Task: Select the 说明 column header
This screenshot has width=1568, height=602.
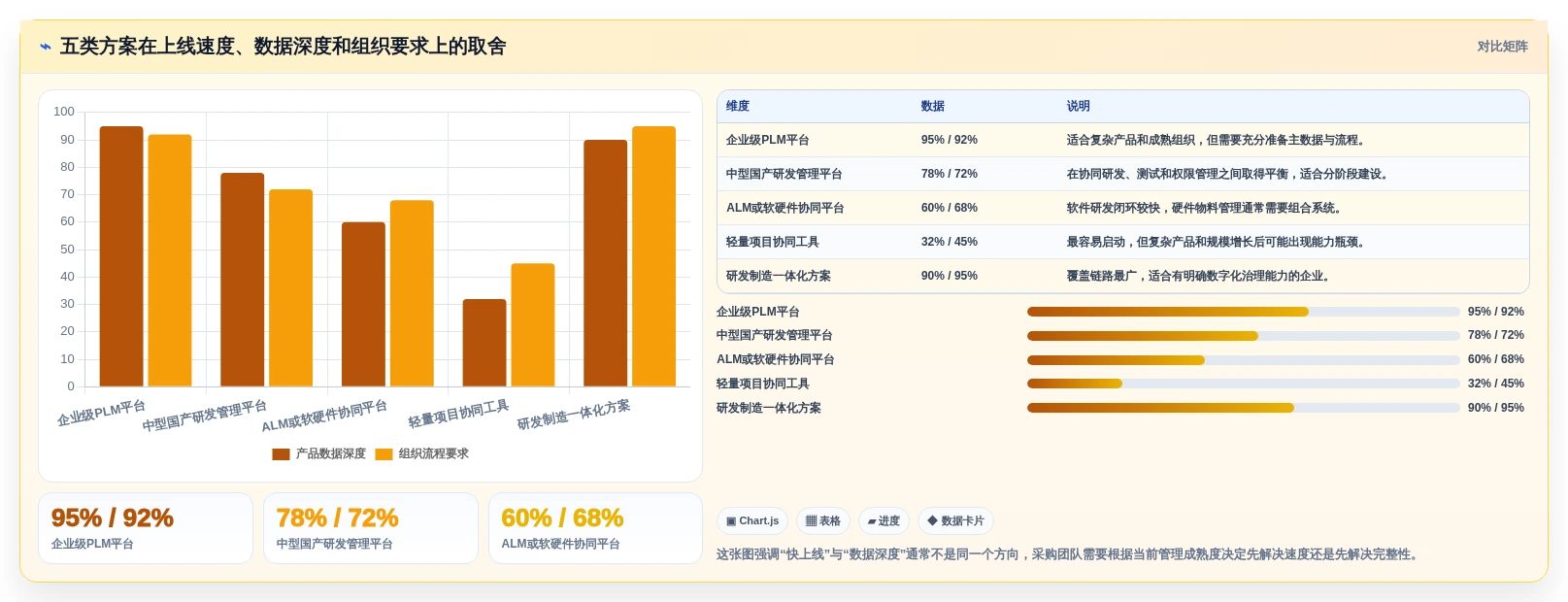Action: tap(1079, 107)
